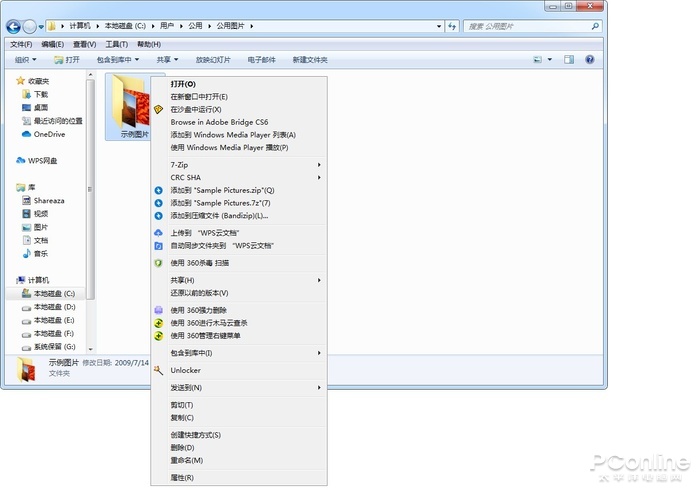Click the 新建文件夹 (New folder) button
Screen dimensions: 700x490
pyautogui.click(x=311, y=60)
